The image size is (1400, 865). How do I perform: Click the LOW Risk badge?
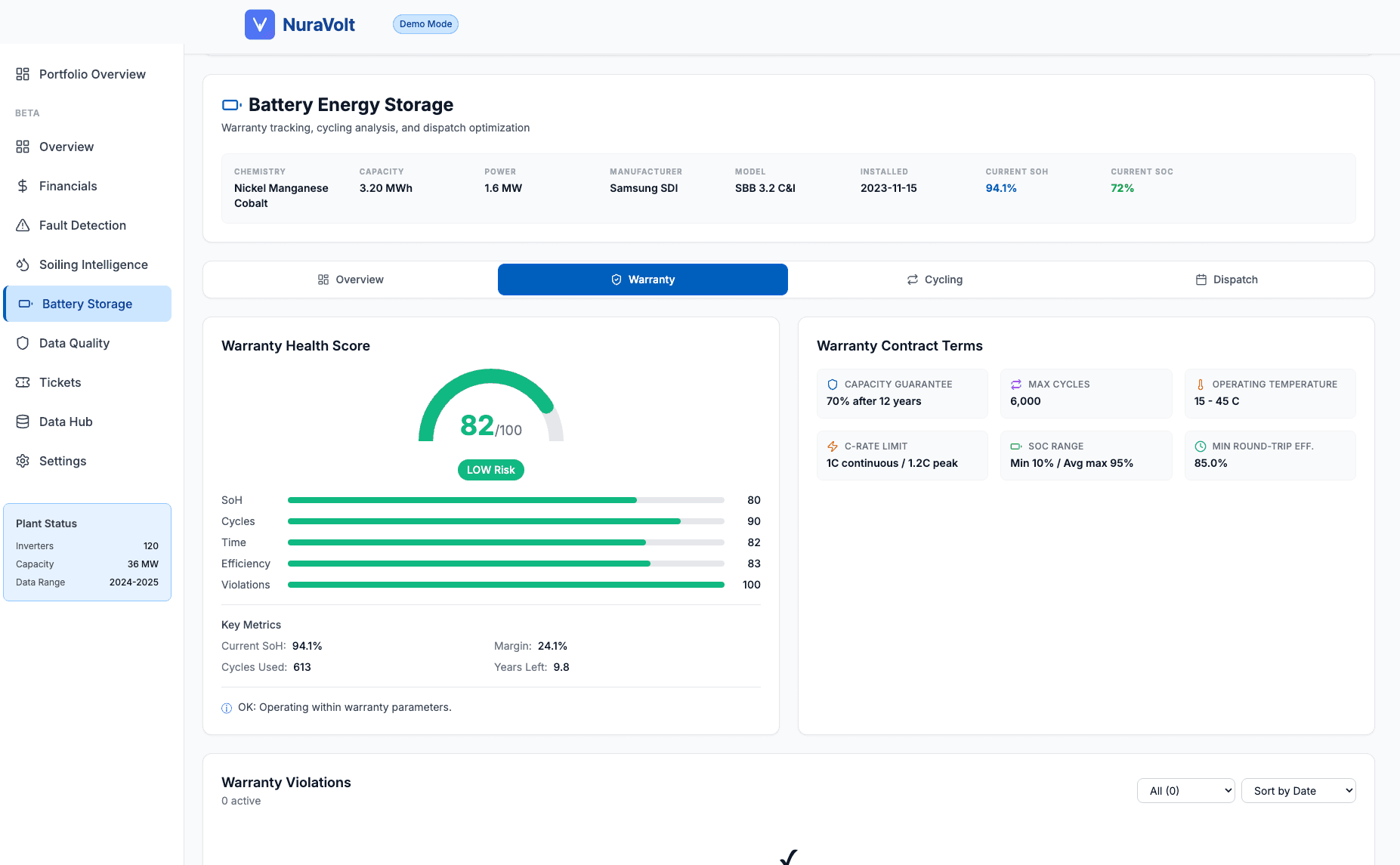click(491, 470)
